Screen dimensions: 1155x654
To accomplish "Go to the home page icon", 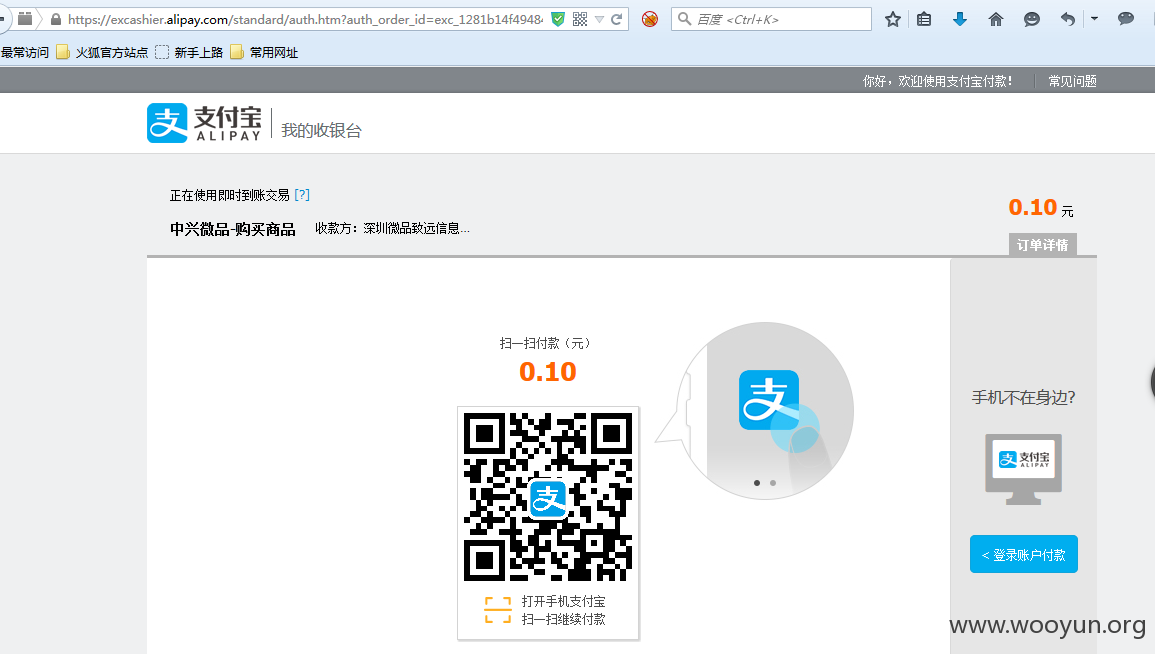I will [x=996, y=19].
